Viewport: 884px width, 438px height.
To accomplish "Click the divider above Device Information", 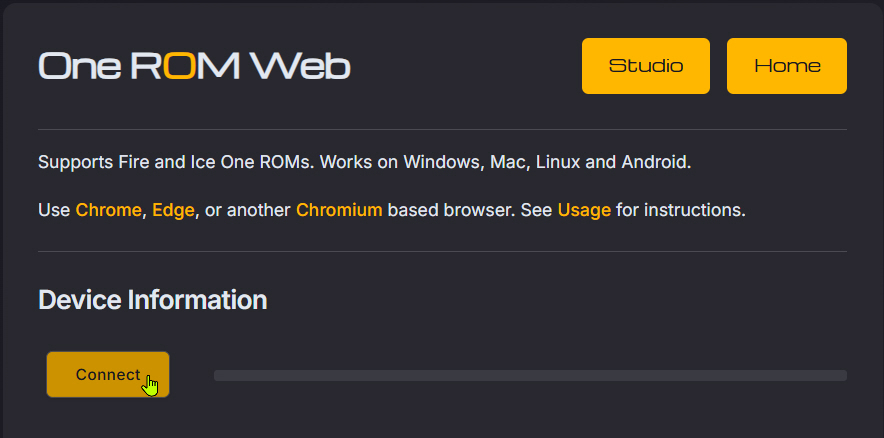I will 442,251.
